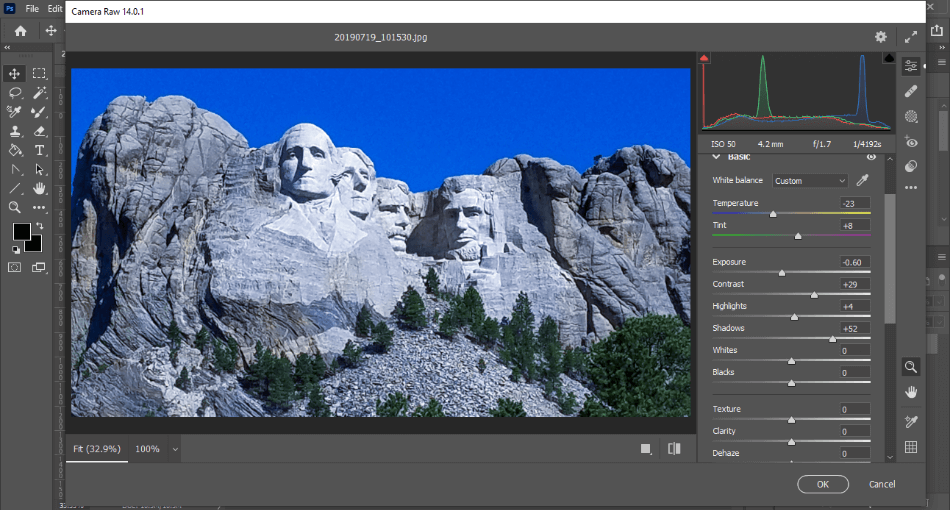Open the File menu
The image size is (950, 510).
click(x=32, y=8)
